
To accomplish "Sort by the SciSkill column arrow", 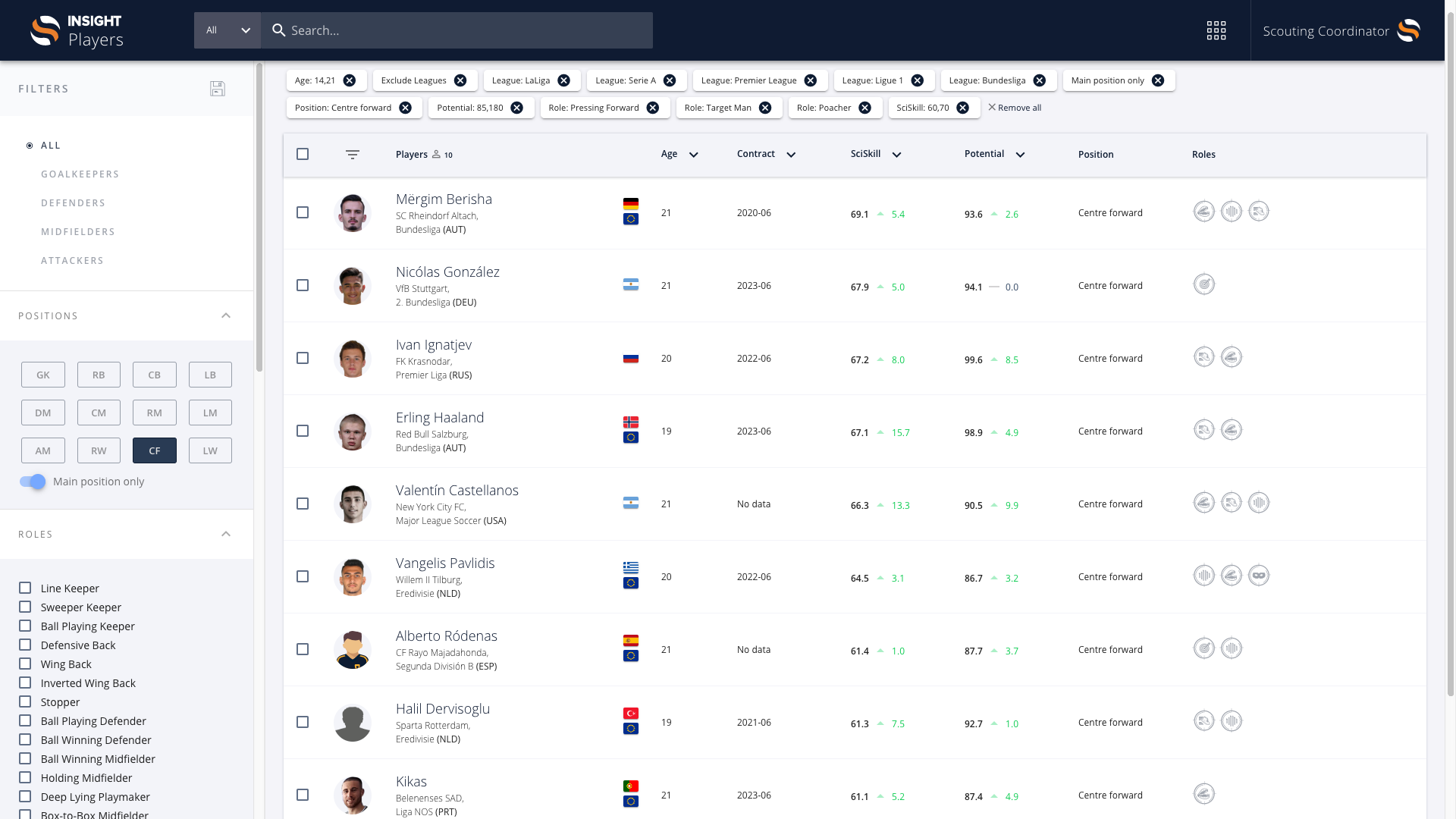I will tap(896, 155).
